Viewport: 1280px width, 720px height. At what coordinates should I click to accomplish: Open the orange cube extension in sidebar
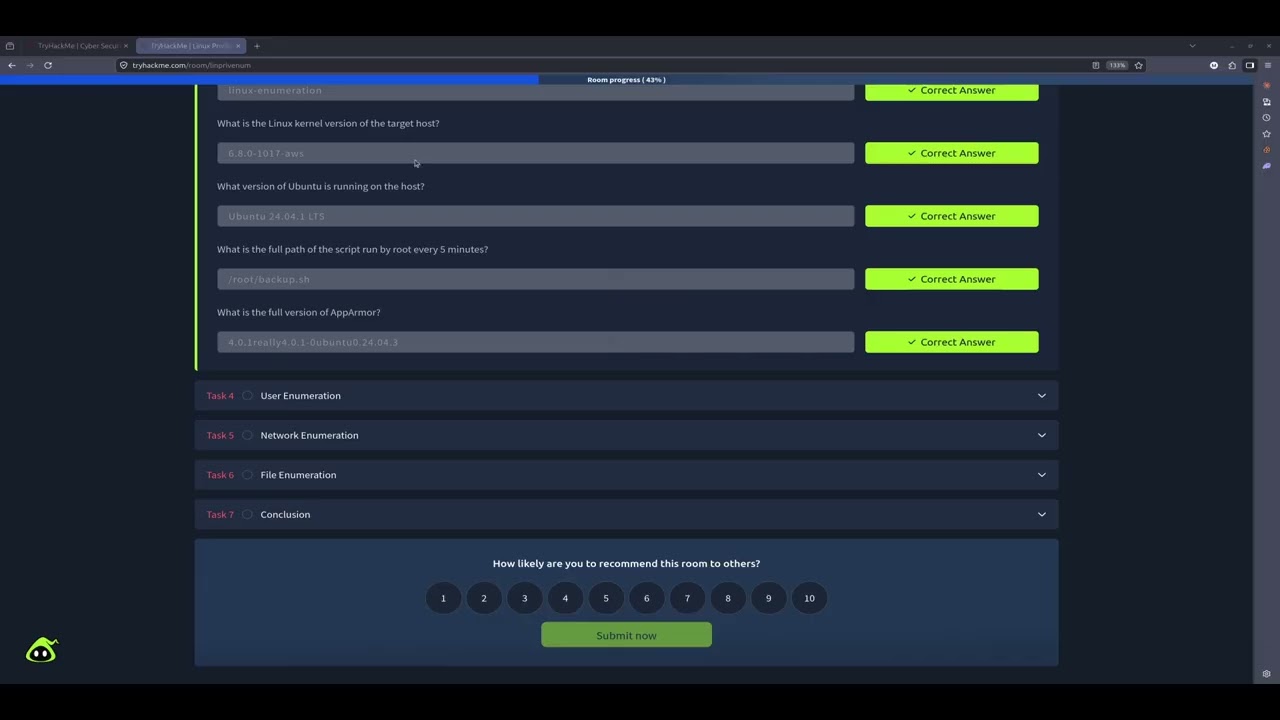click(1267, 150)
